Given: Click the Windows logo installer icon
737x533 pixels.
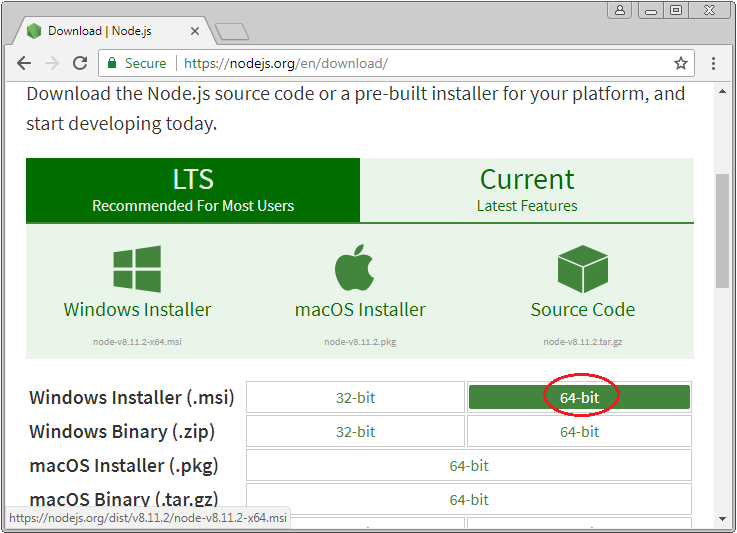Looking at the screenshot, I should click(137, 269).
